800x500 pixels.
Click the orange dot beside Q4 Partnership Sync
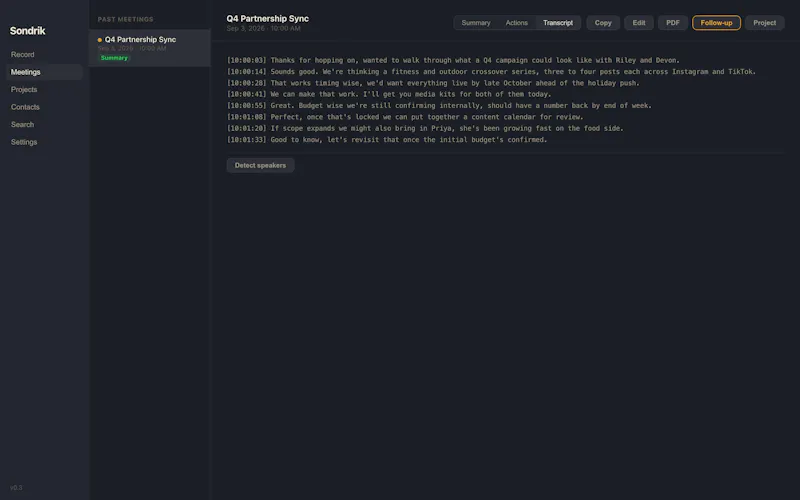click(99, 40)
